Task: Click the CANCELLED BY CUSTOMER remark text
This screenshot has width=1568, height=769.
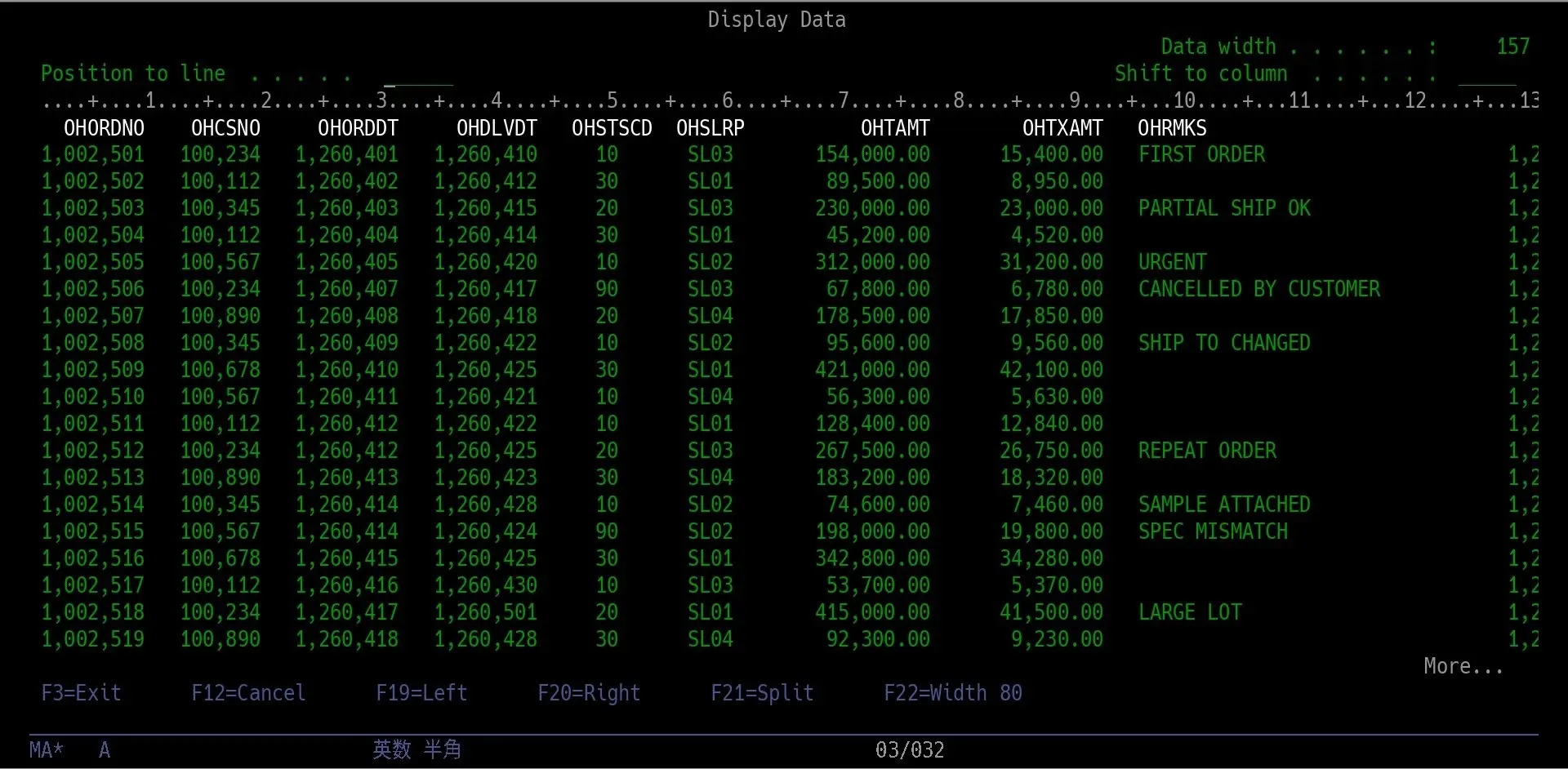Action: [1258, 288]
